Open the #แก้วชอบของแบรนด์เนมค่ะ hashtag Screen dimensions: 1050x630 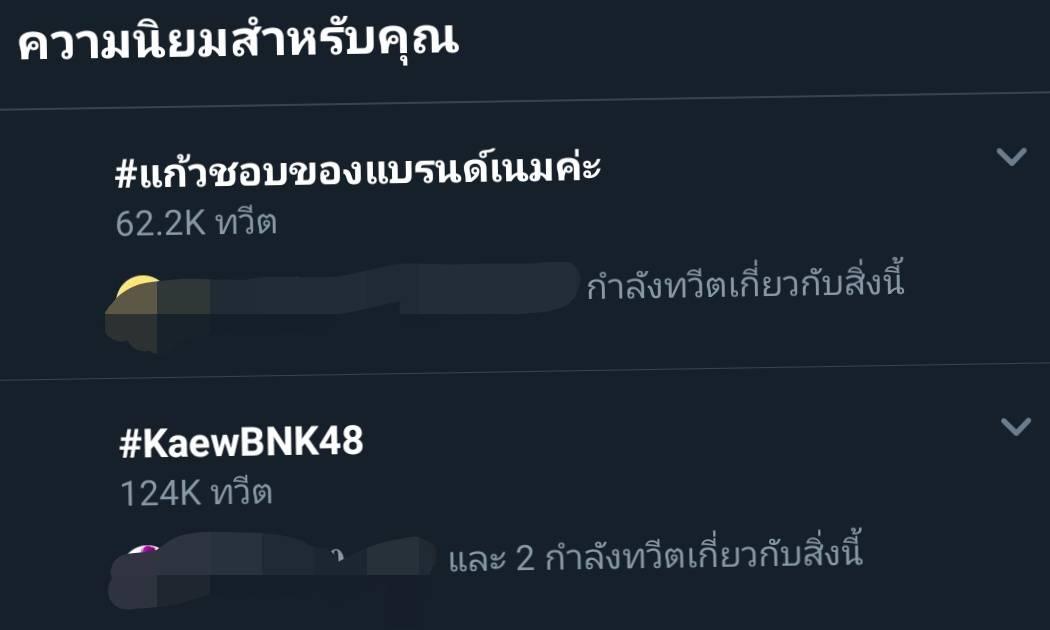(358, 169)
